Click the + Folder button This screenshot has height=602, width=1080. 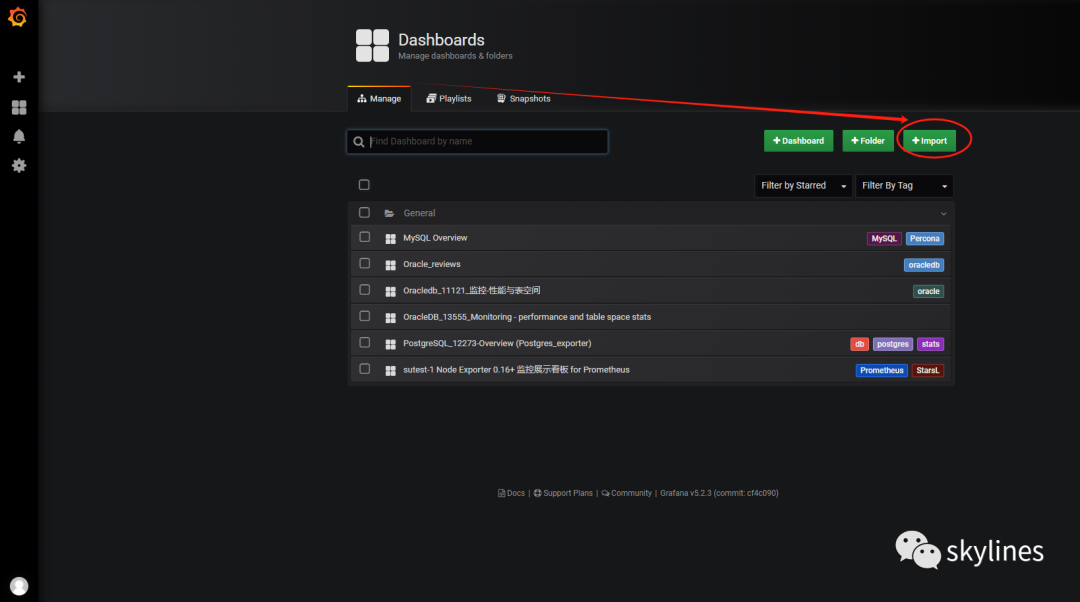point(868,141)
